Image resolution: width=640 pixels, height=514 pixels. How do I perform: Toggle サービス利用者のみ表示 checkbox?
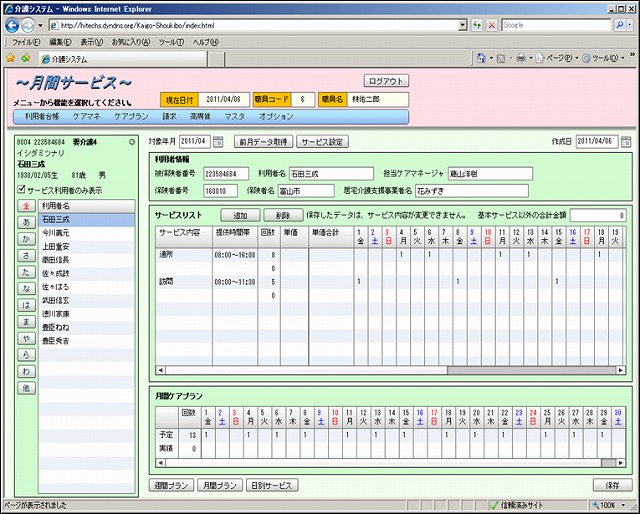(23, 189)
